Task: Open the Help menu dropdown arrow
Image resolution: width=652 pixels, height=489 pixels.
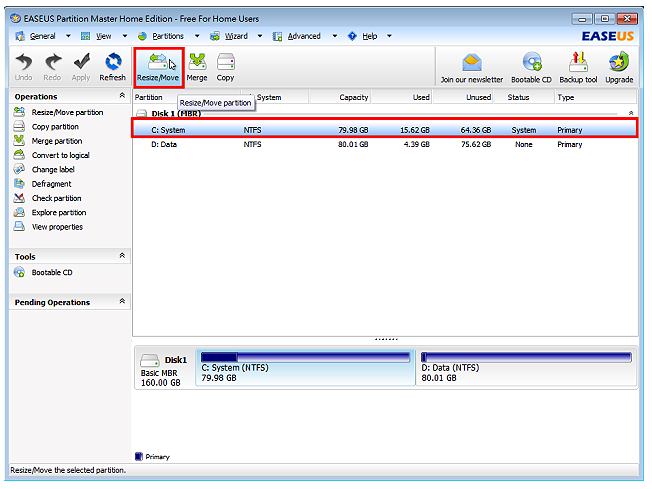Action: tap(389, 36)
